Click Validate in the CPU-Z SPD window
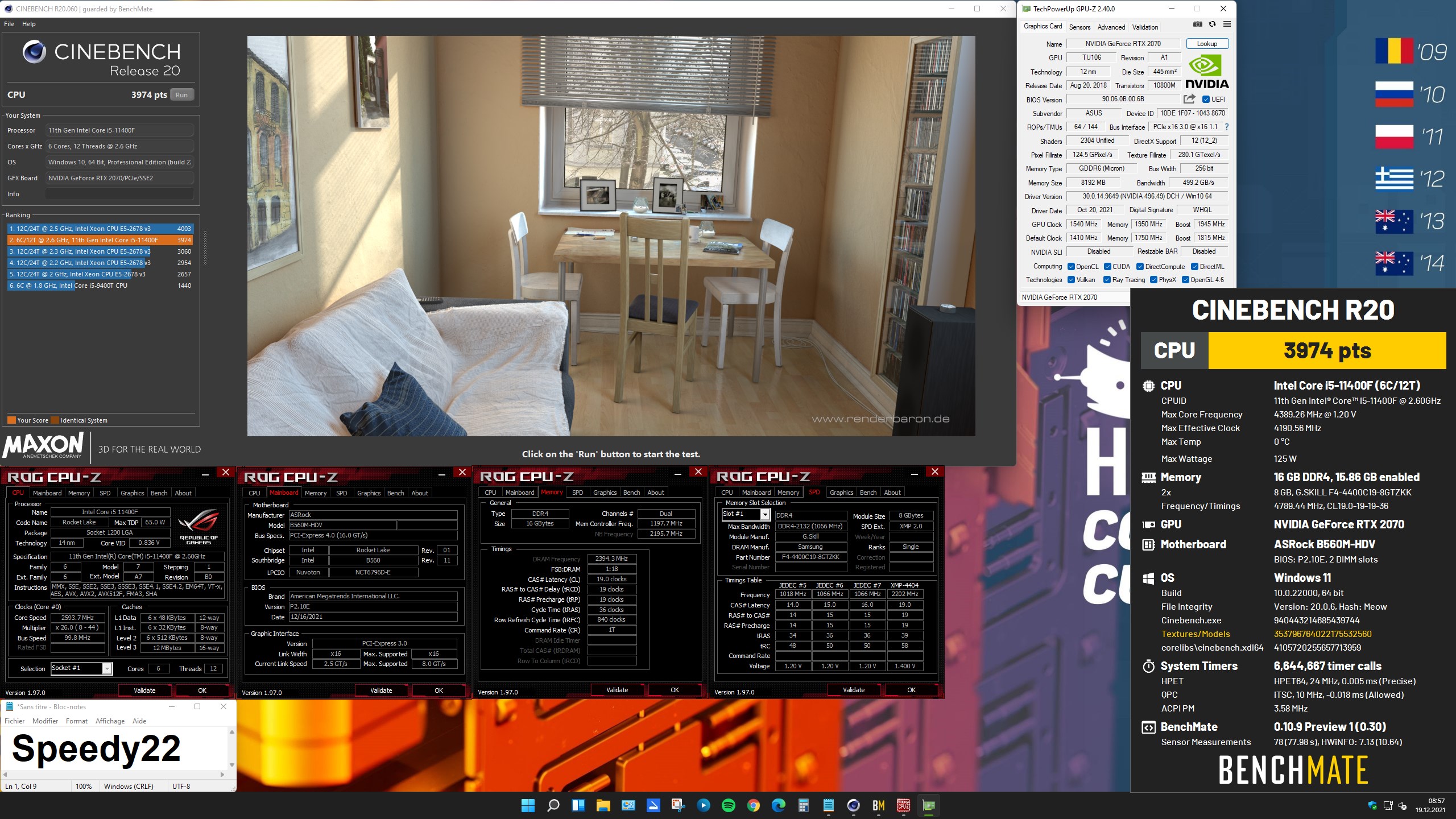 (854, 690)
